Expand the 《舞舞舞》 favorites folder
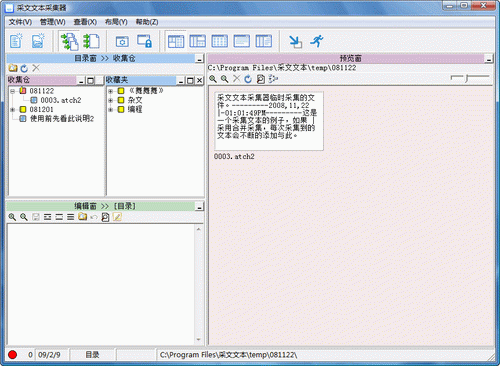This screenshot has width=500, height=366. pos(110,91)
